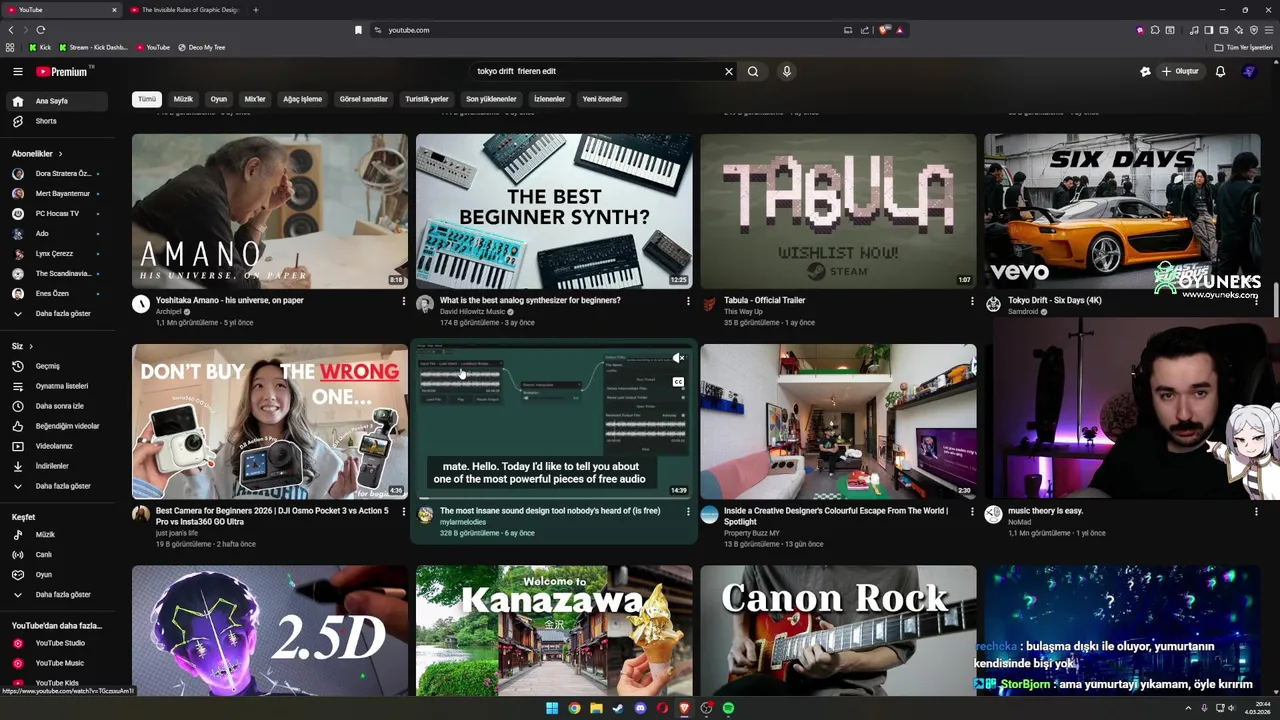Go to Ana Sayfa in sidebar
This screenshot has width=1280, height=720.
click(58, 101)
